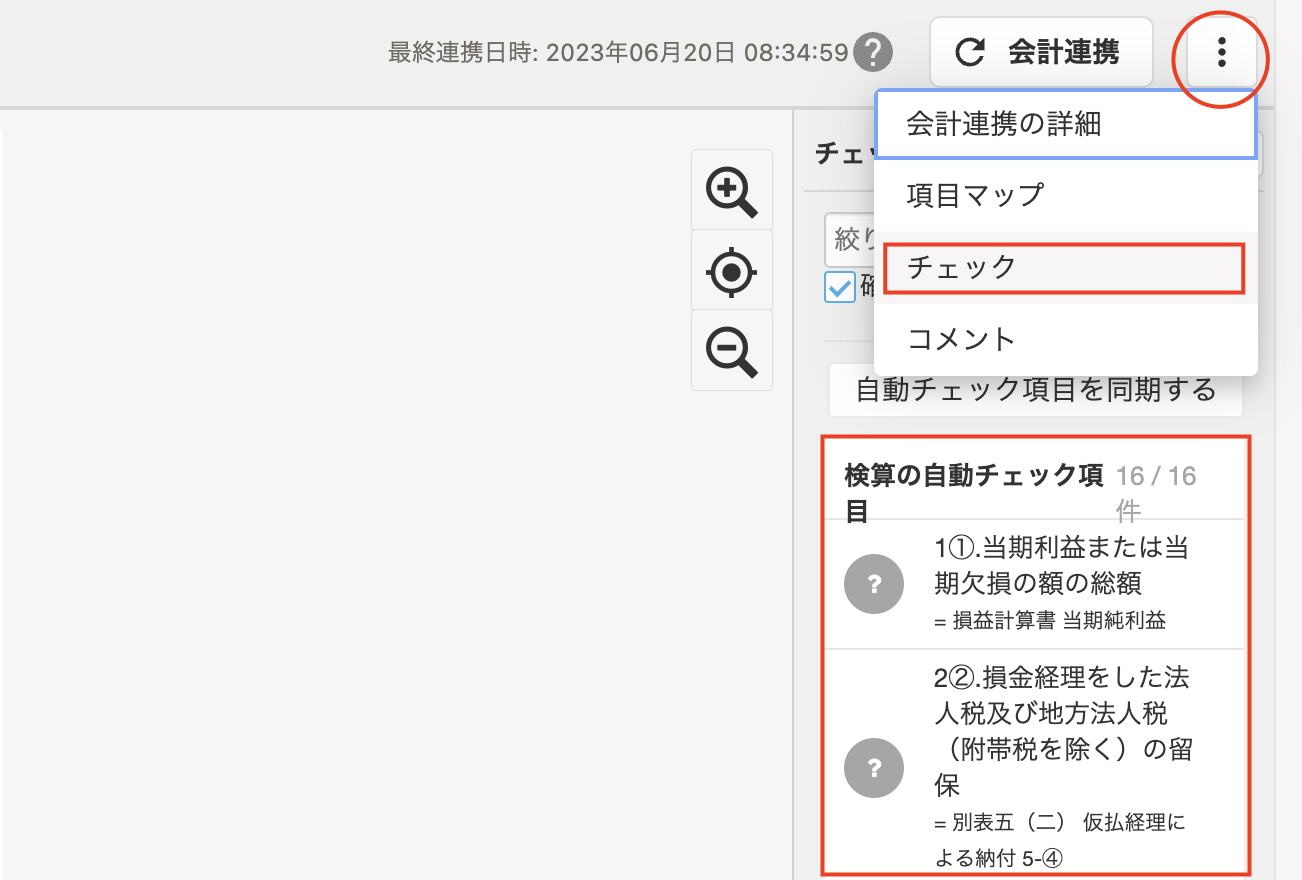Click the center target reset-zoom icon
The width and height of the screenshot is (1302, 880).
[x=732, y=271]
